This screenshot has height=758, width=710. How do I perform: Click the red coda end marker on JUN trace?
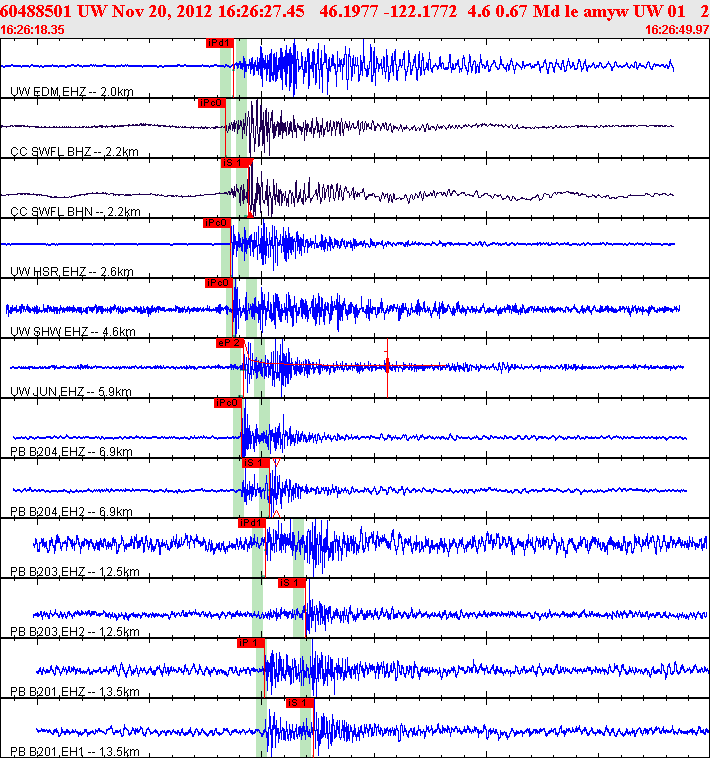click(387, 367)
